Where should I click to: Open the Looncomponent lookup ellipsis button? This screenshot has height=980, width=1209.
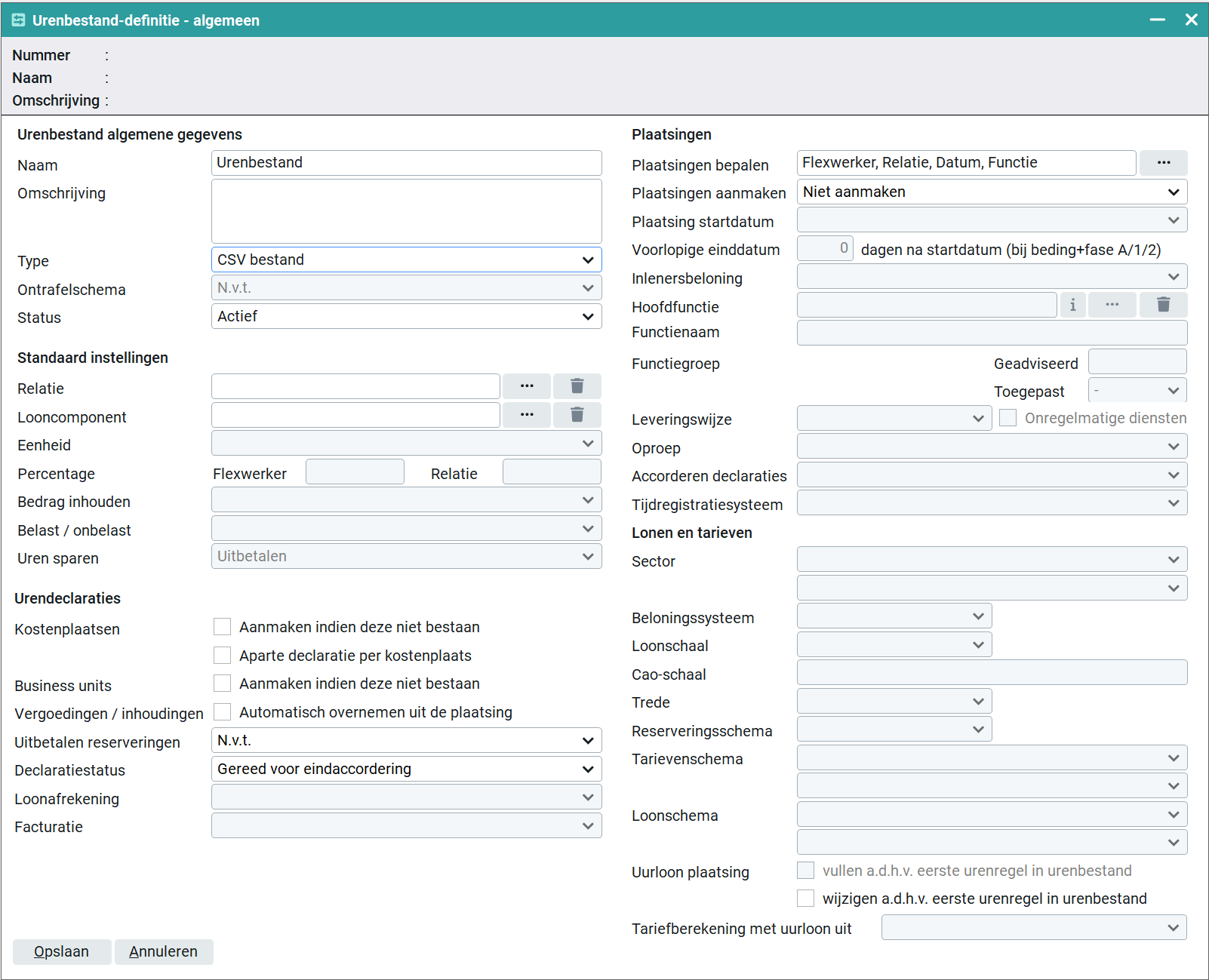tap(527, 415)
